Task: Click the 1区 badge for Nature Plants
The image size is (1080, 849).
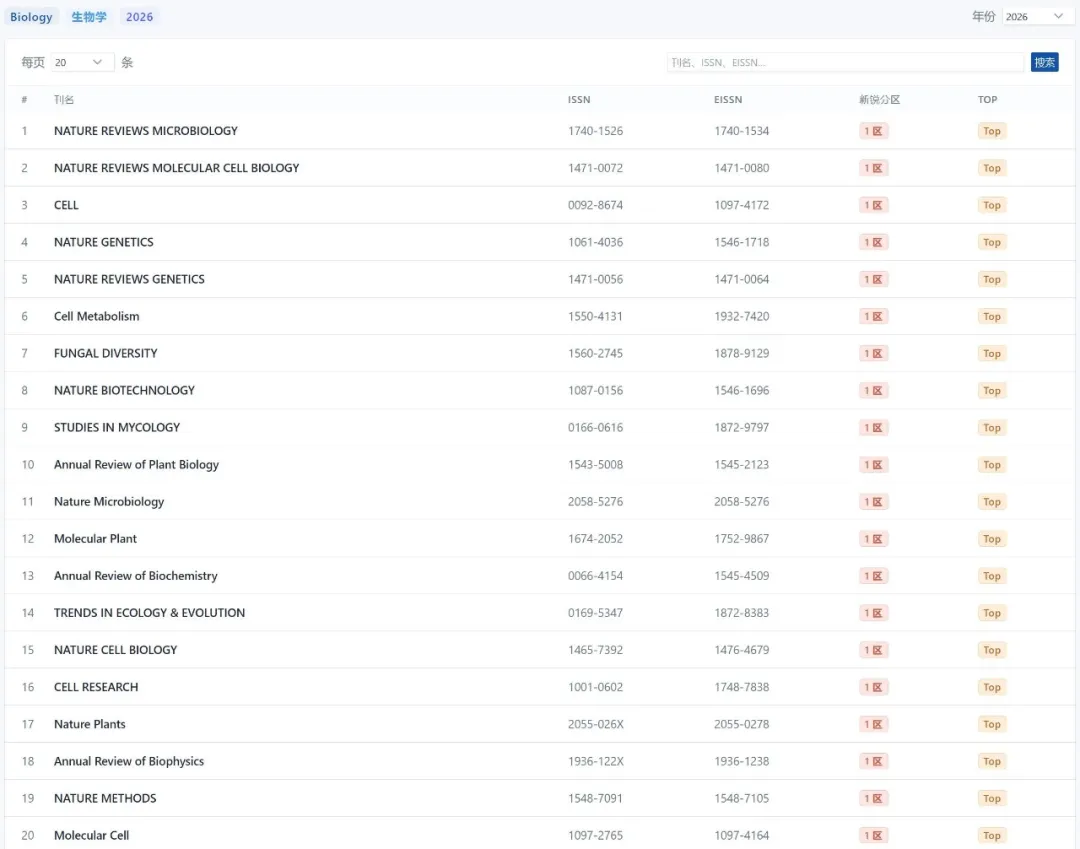Action: point(873,724)
